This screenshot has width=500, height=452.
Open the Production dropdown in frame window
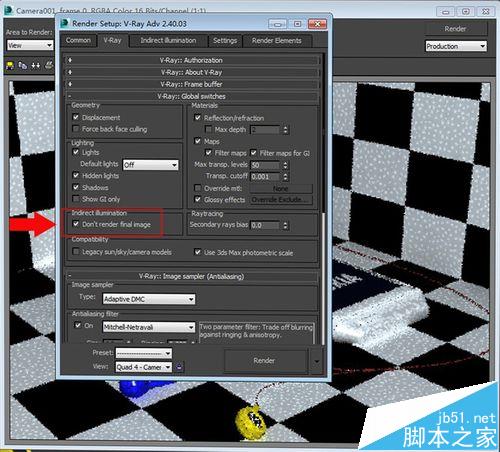456,46
